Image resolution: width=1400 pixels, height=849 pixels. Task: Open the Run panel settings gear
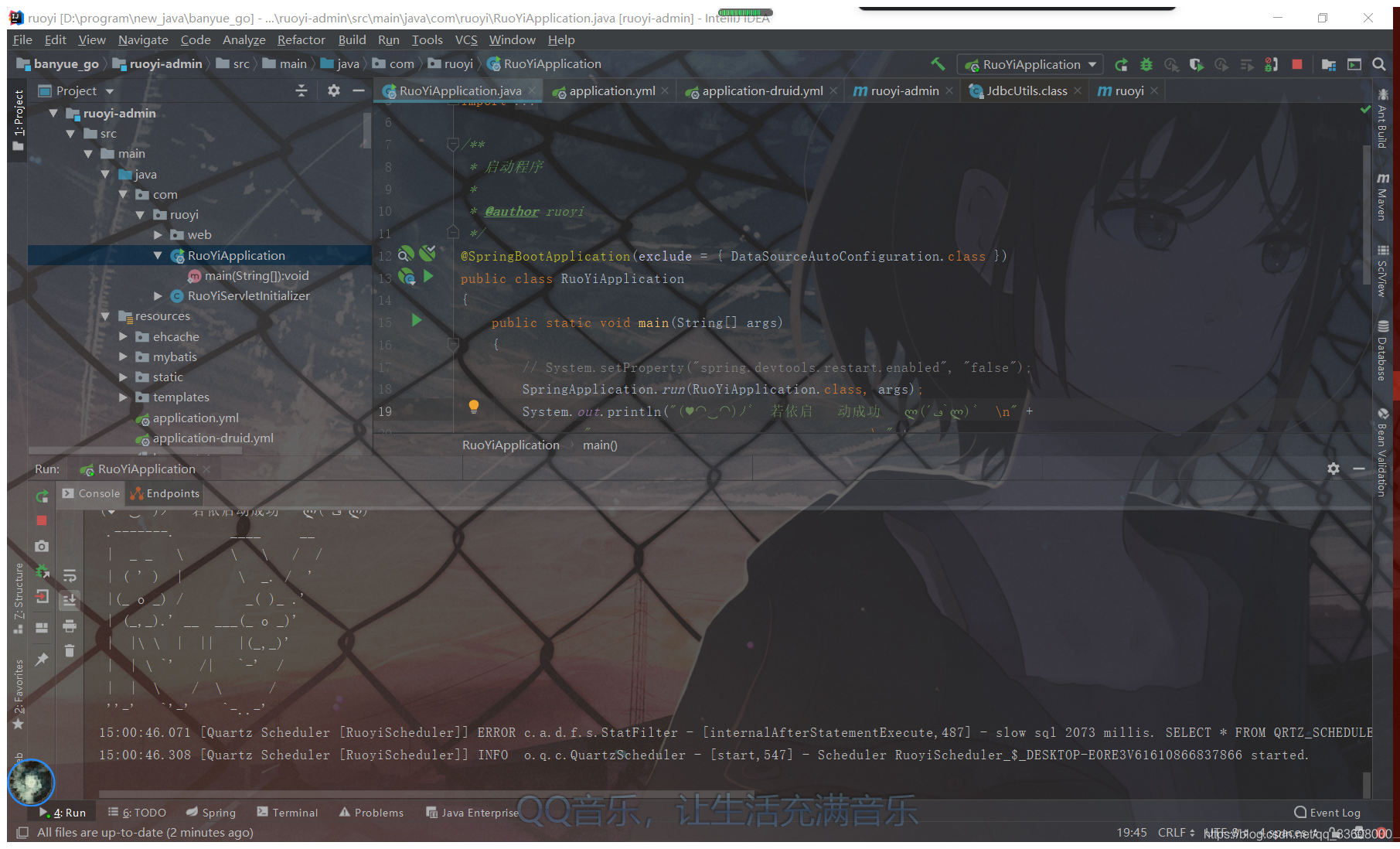point(1334,469)
